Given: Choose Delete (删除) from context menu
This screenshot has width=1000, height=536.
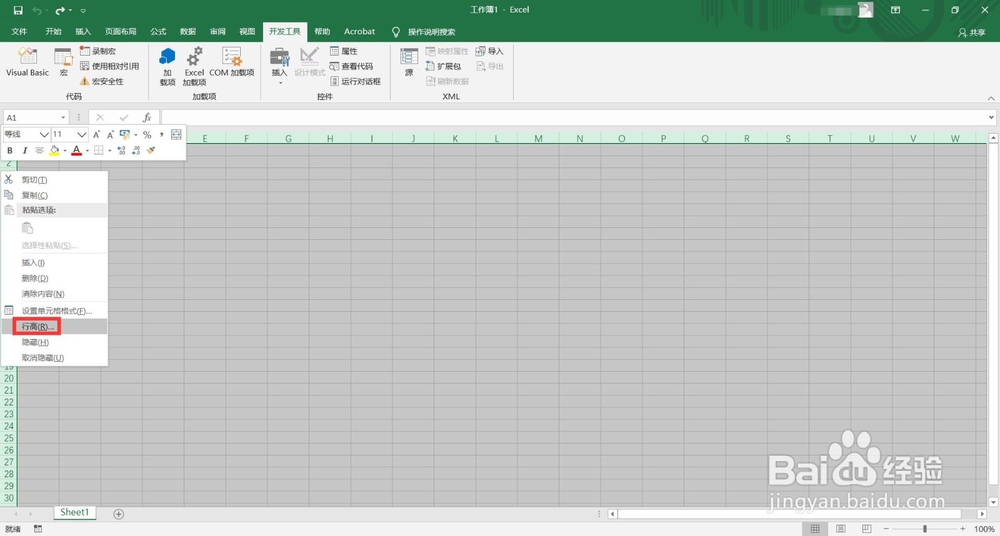Looking at the screenshot, I should coord(54,278).
